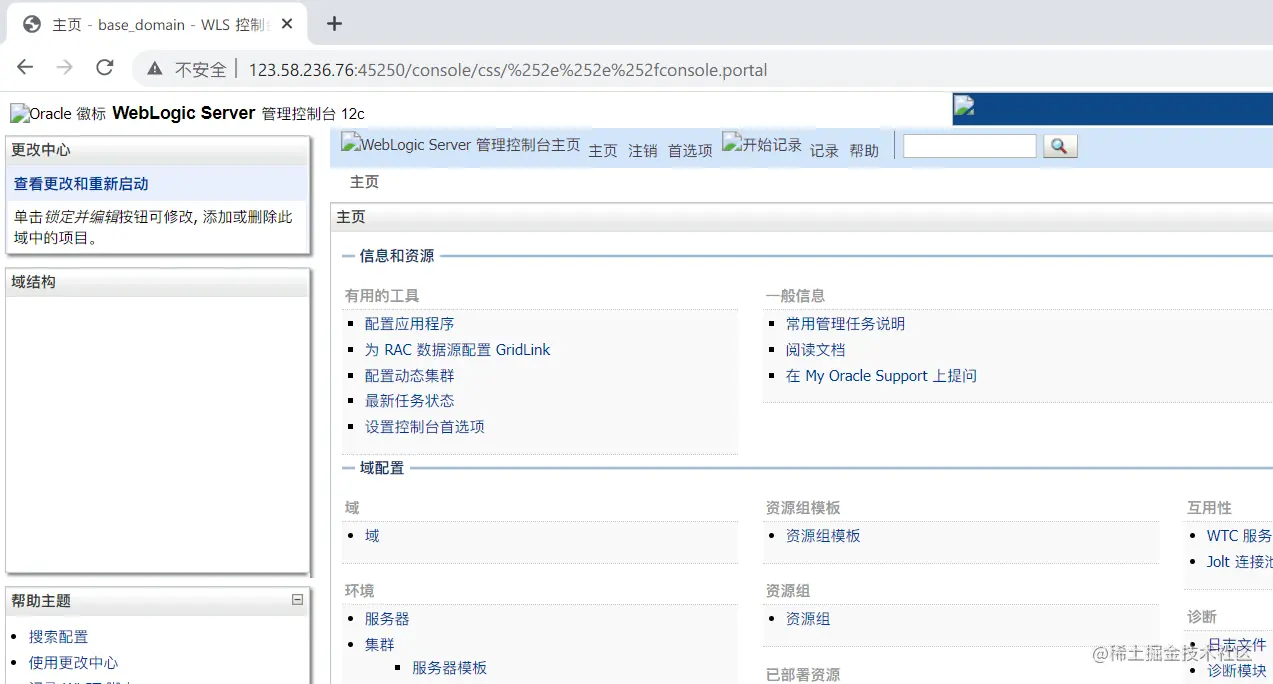Click 搜索配置 help topic link
The image size is (1273, 684).
[x=58, y=637]
